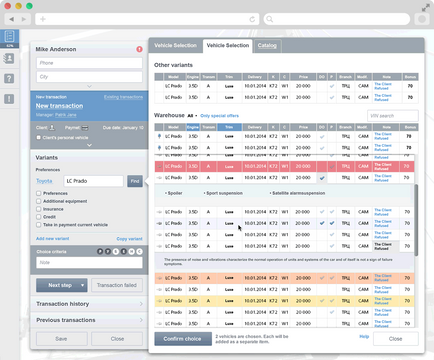Expand Transaction history section
Viewport: 434px width, 360px height.
89,304
